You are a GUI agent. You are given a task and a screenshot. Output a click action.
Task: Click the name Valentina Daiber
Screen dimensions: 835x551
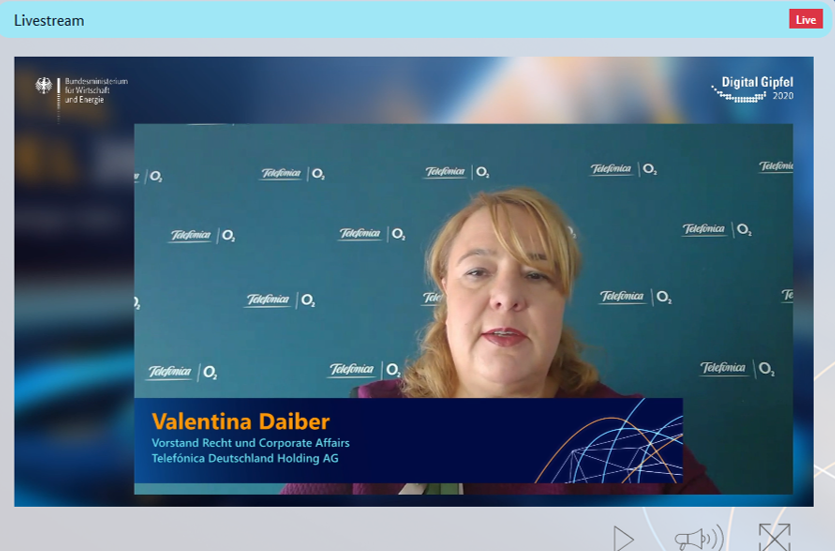[x=241, y=422]
